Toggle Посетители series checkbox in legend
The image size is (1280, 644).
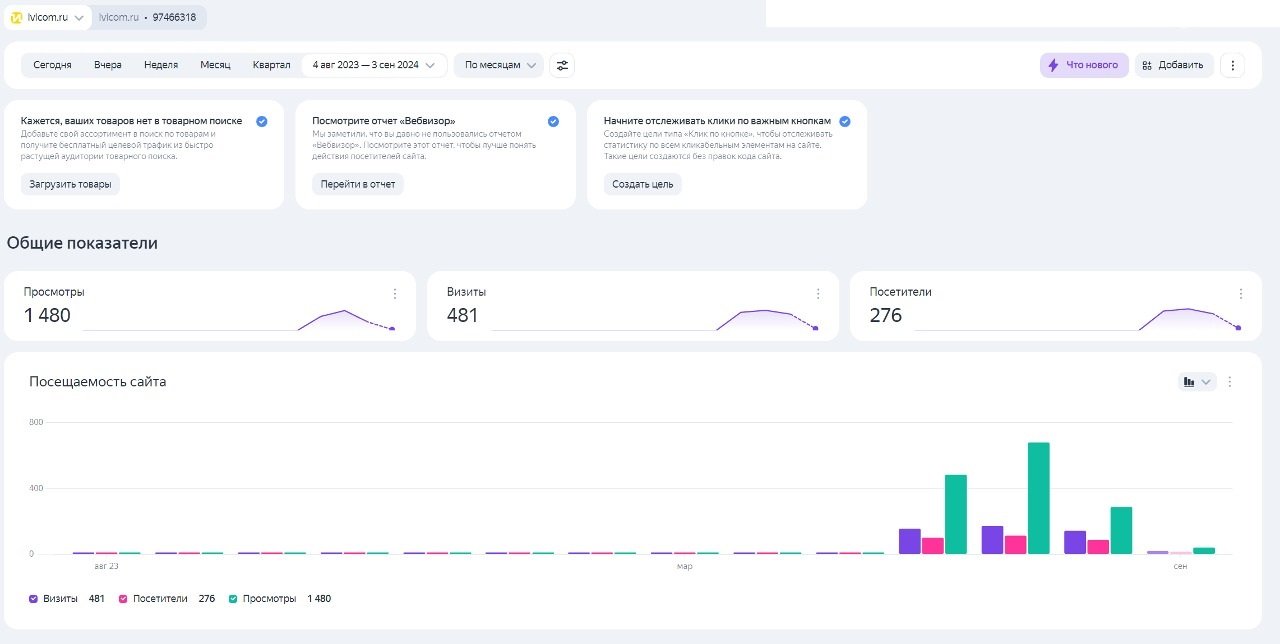coord(124,599)
